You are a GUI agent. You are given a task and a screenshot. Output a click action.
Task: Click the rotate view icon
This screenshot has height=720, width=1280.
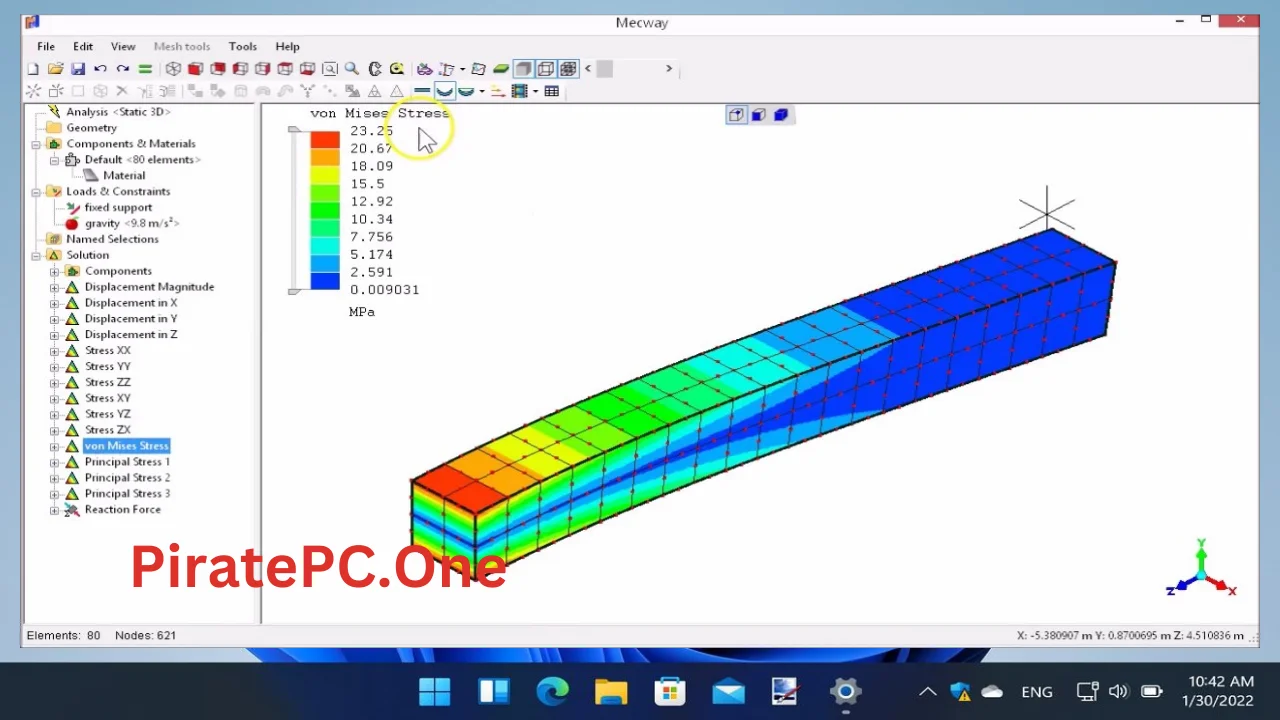[375, 69]
